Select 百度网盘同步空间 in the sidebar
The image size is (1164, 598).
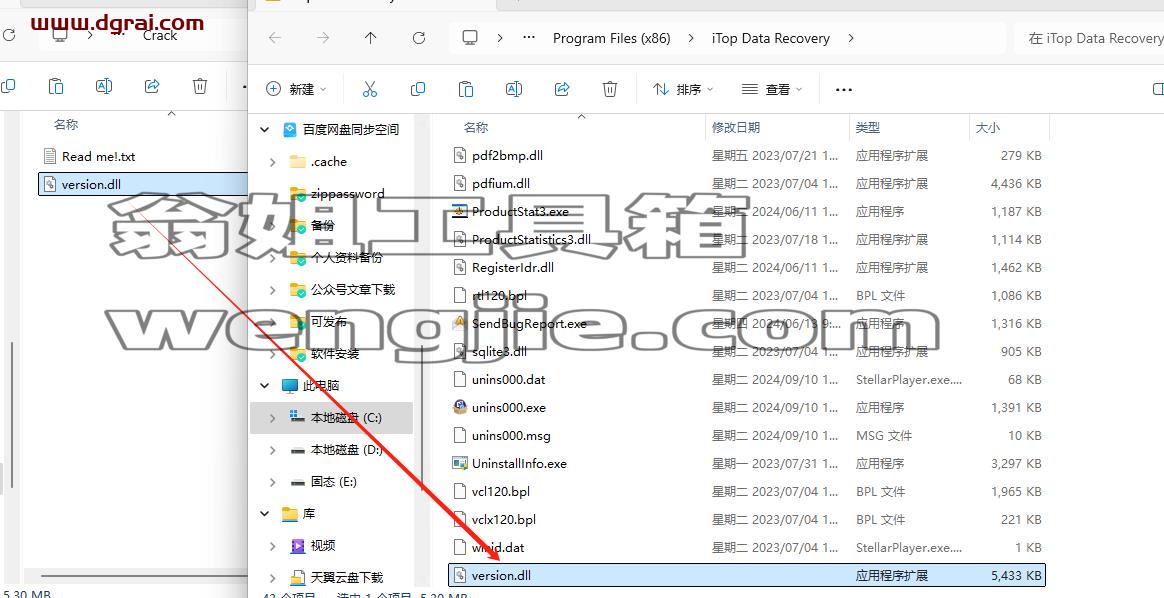(350, 130)
